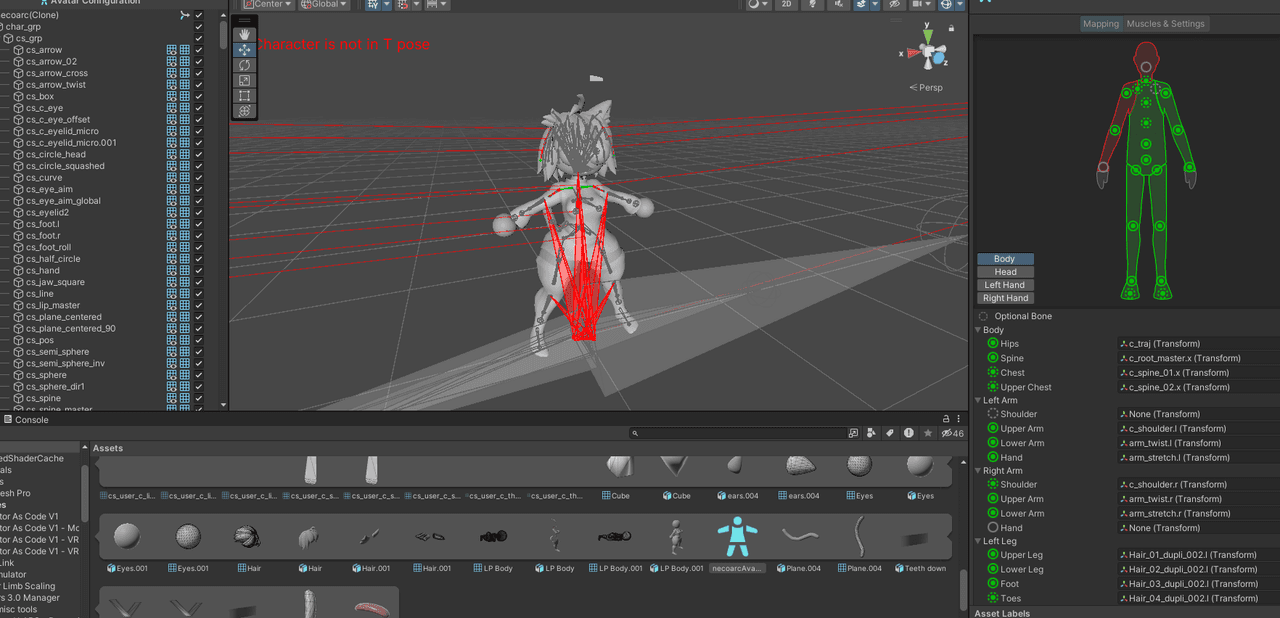Click the Project panel search field
The image size is (1280, 618).
click(x=738, y=433)
